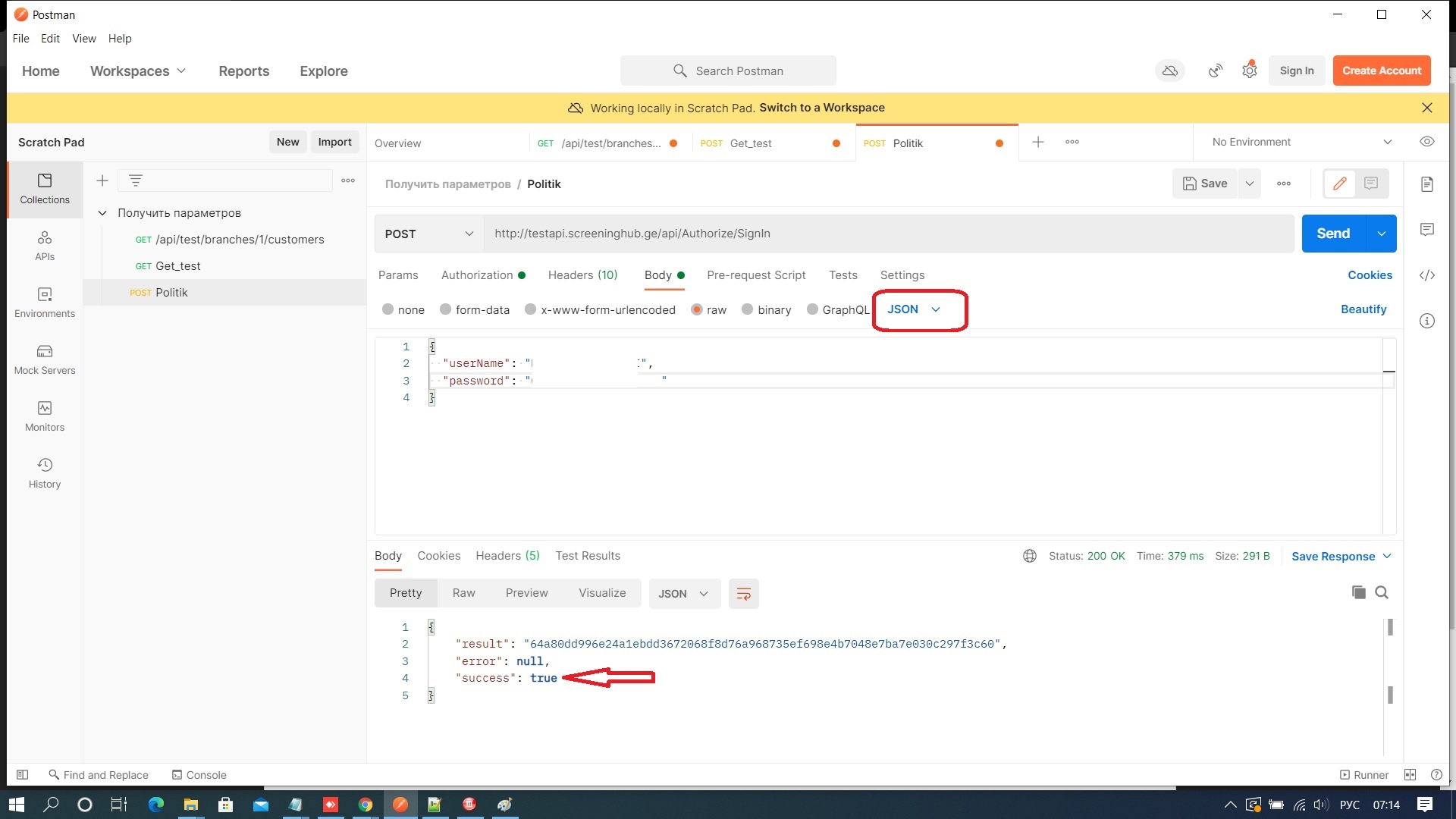Open the File menu
This screenshot has height=819, width=1456.
tap(20, 39)
